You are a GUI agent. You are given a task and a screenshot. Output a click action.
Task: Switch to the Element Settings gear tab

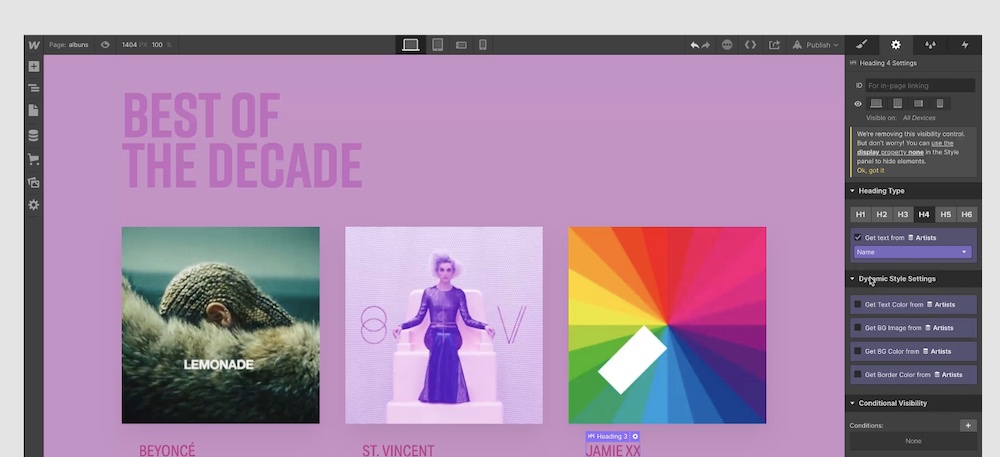(x=896, y=45)
